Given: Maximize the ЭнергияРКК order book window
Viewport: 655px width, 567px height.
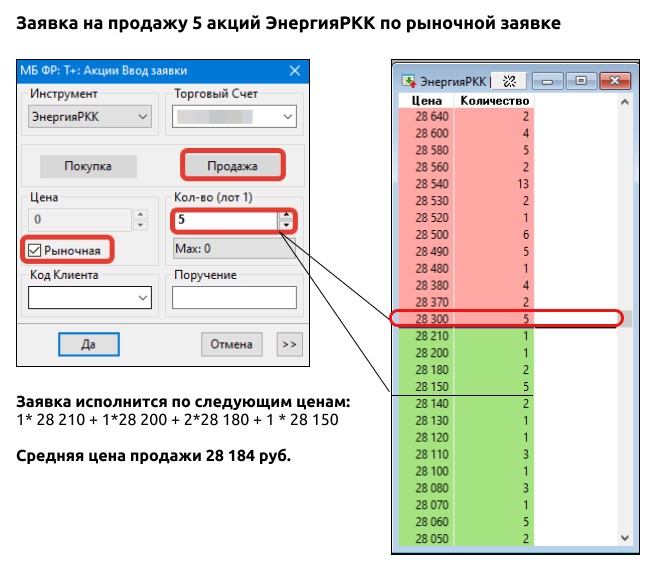Looking at the screenshot, I should click(x=579, y=81).
